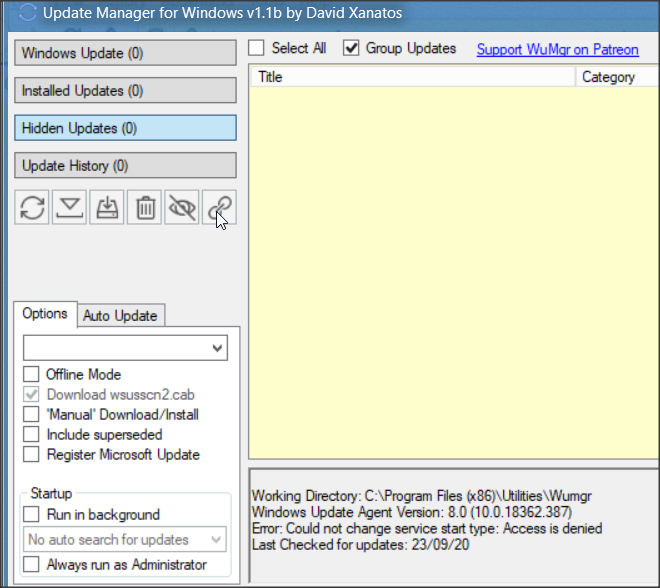
Task: Switch to the Auto Update tab
Action: 120,315
